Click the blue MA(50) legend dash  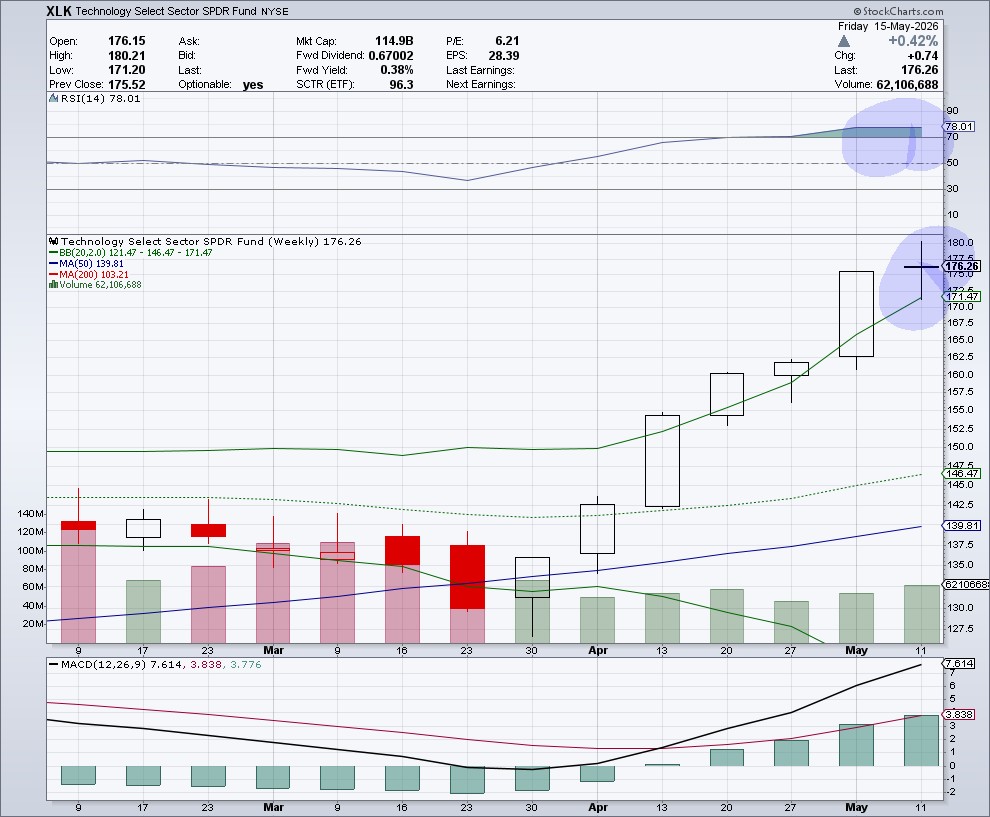[53, 264]
